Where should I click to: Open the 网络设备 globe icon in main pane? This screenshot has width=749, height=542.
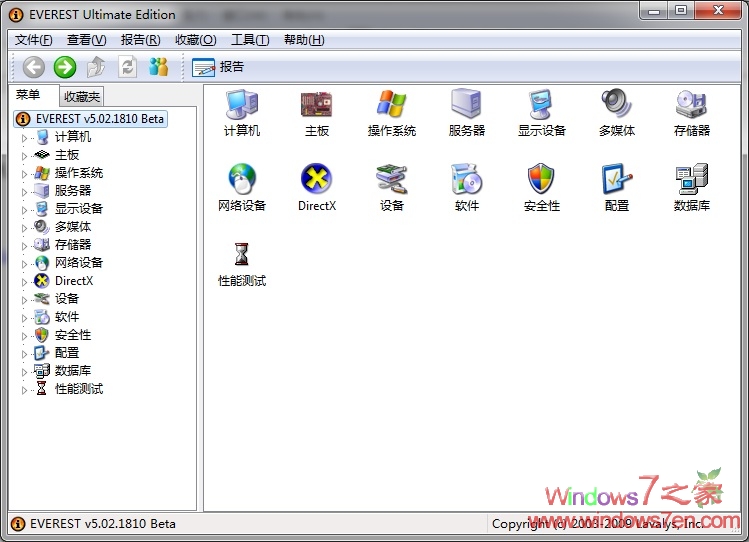click(x=242, y=179)
